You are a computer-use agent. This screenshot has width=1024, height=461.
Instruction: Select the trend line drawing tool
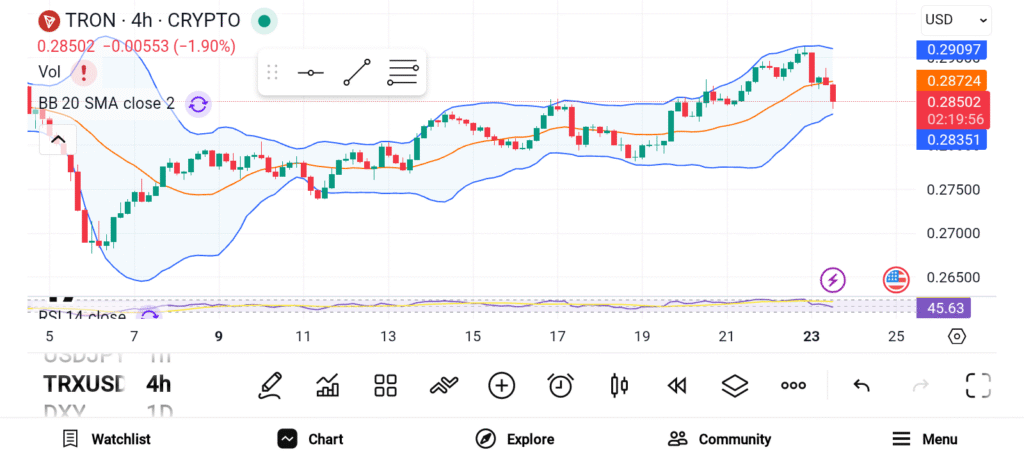(357, 72)
